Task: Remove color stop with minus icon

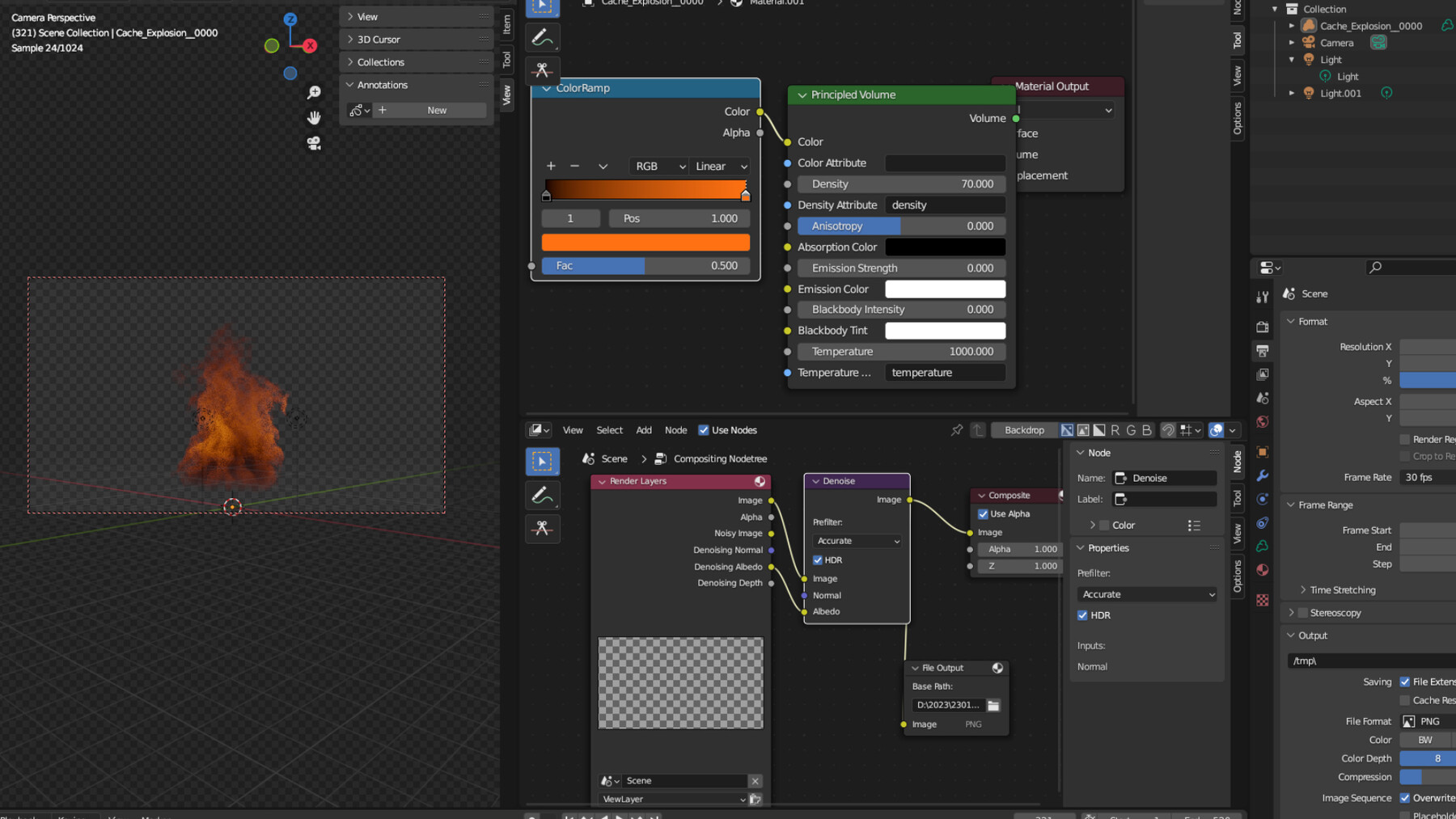Action: [x=574, y=166]
